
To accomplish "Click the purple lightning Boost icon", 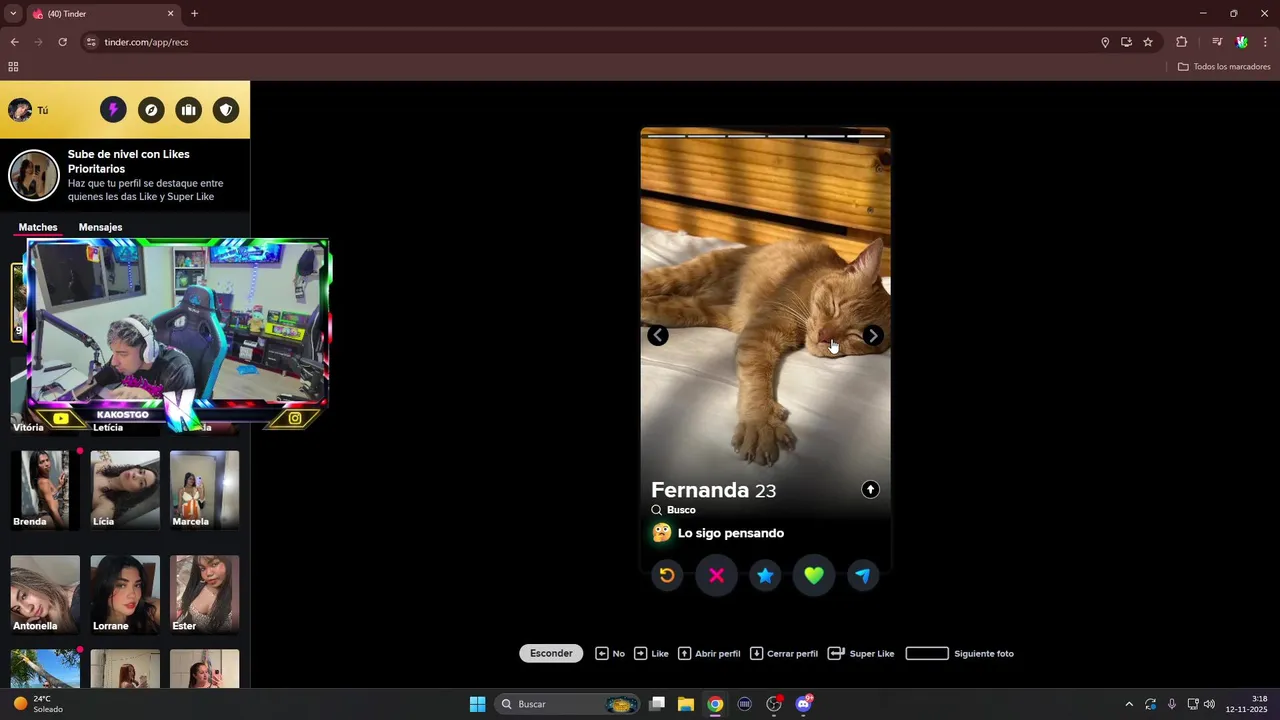I will coord(113,110).
